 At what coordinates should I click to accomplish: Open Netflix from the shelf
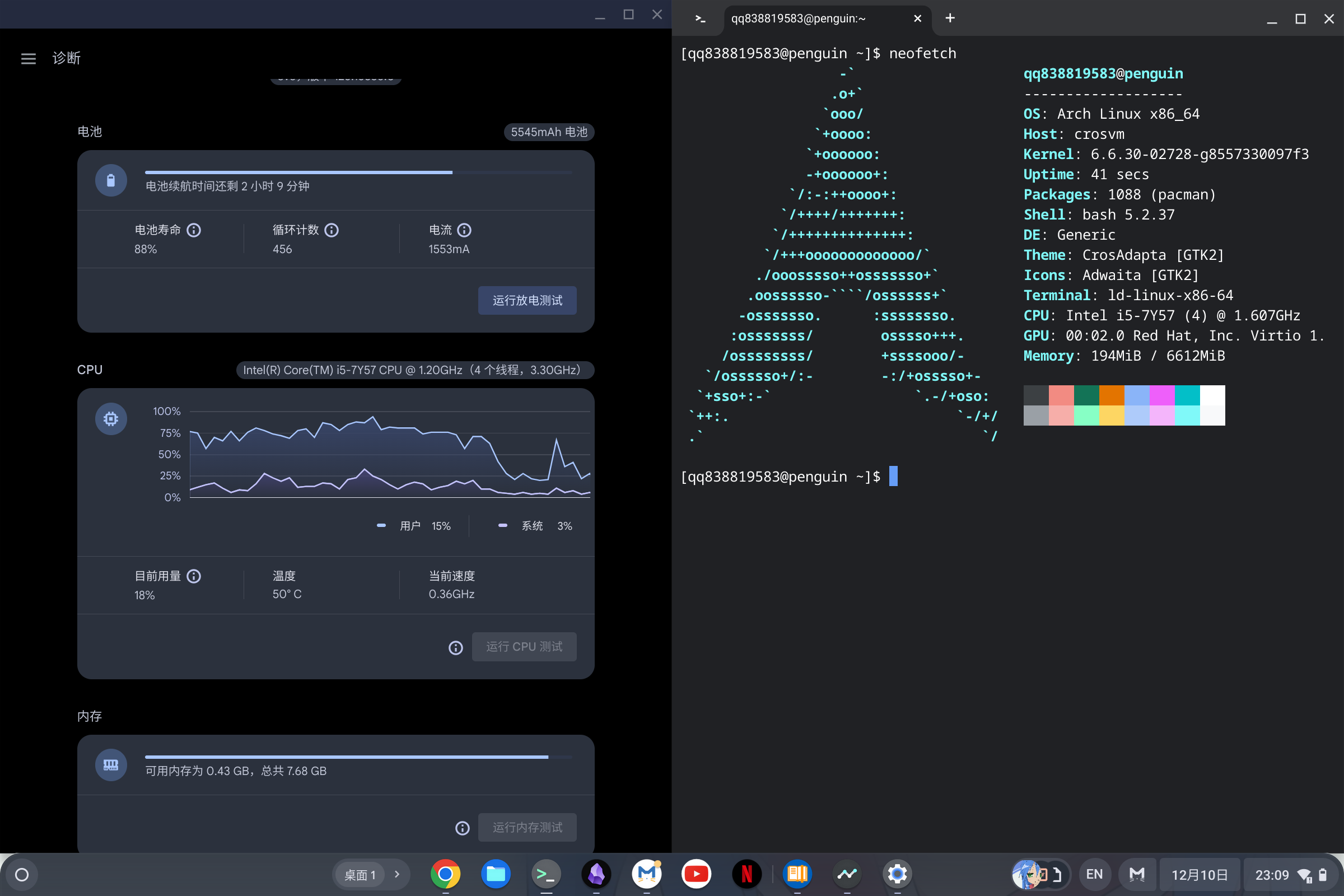(x=746, y=874)
